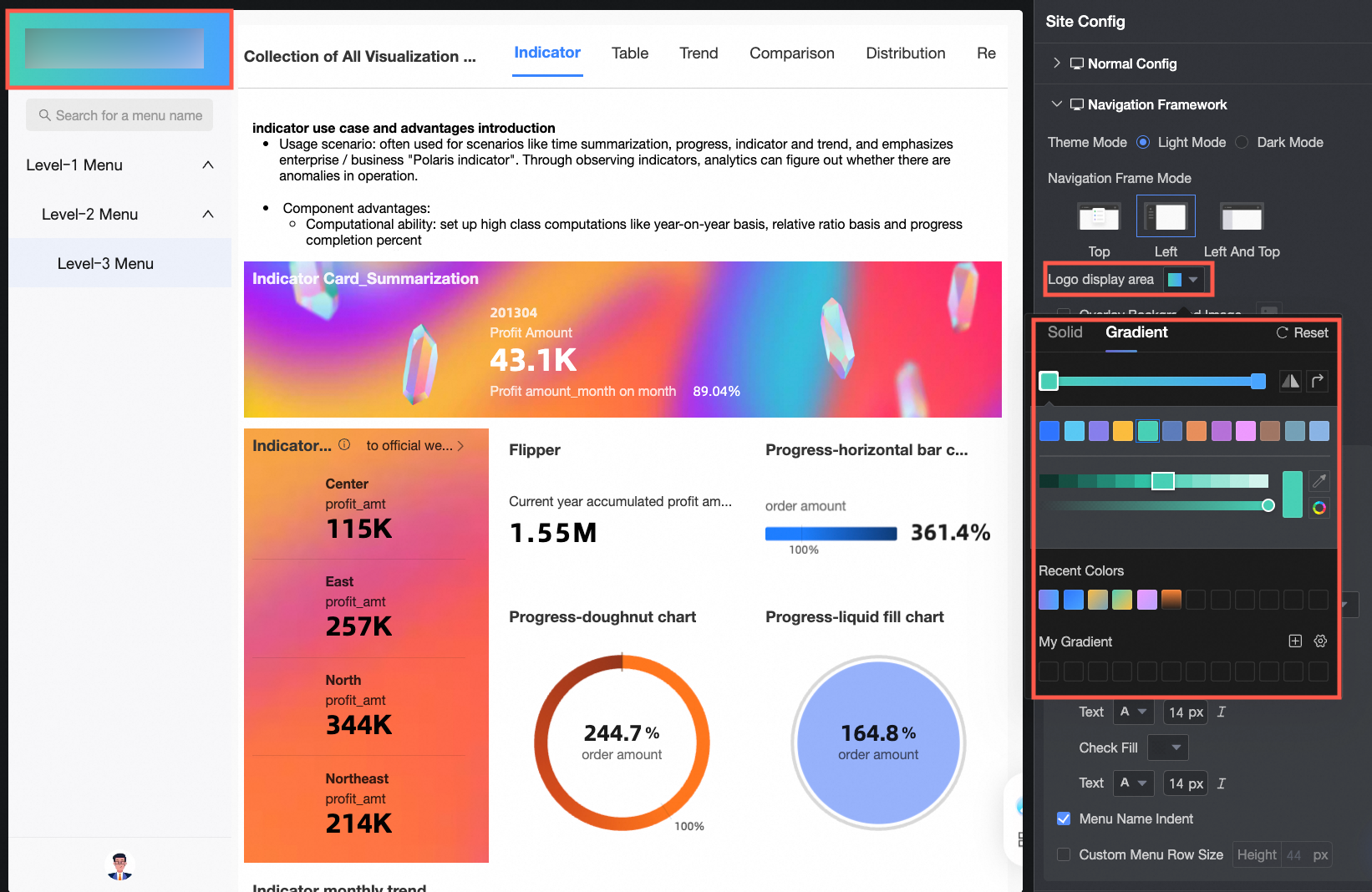Open the Trend tab
Image resolution: width=1372 pixels, height=892 pixels.
(699, 53)
